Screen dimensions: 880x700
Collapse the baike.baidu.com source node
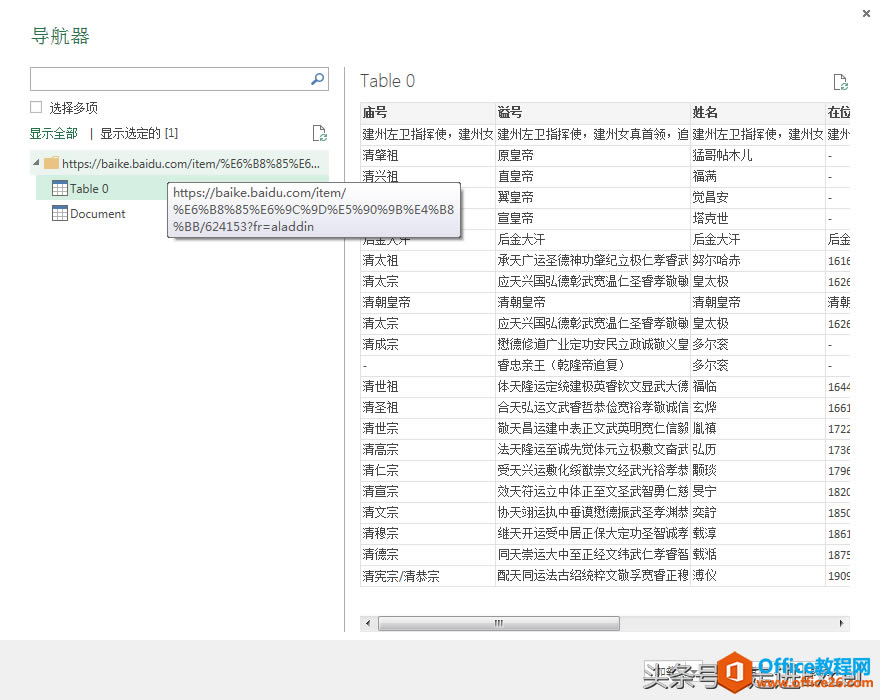pos(36,163)
